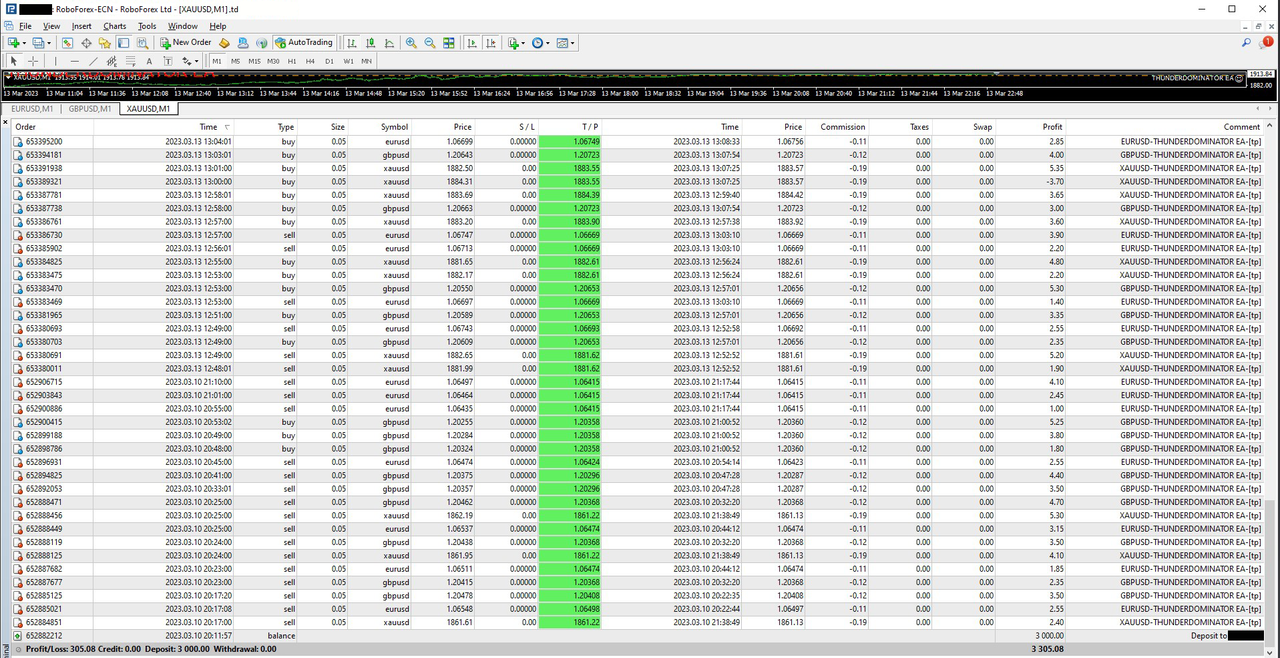Image resolution: width=1280 pixels, height=658 pixels.
Task: Switch timeframe to H1
Action: tap(292, 61)
